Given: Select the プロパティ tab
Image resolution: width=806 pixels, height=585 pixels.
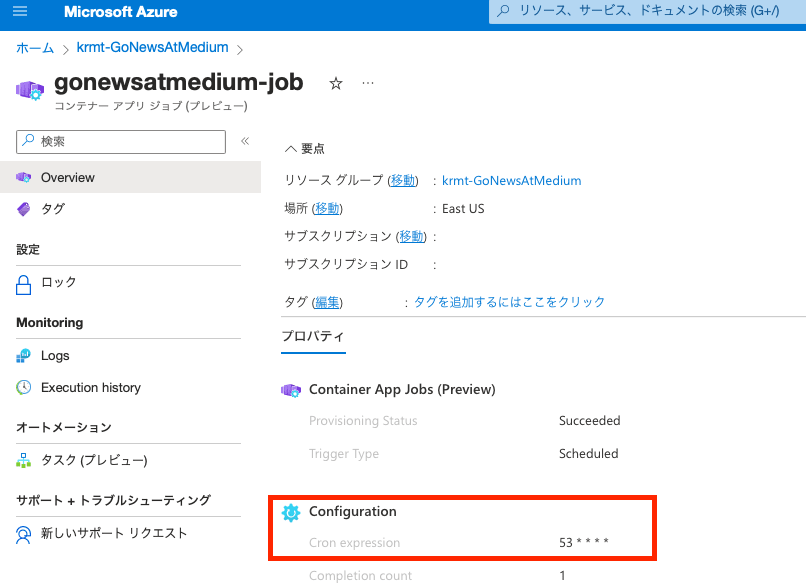Looking at the screenshot, I should coord(313,337).
